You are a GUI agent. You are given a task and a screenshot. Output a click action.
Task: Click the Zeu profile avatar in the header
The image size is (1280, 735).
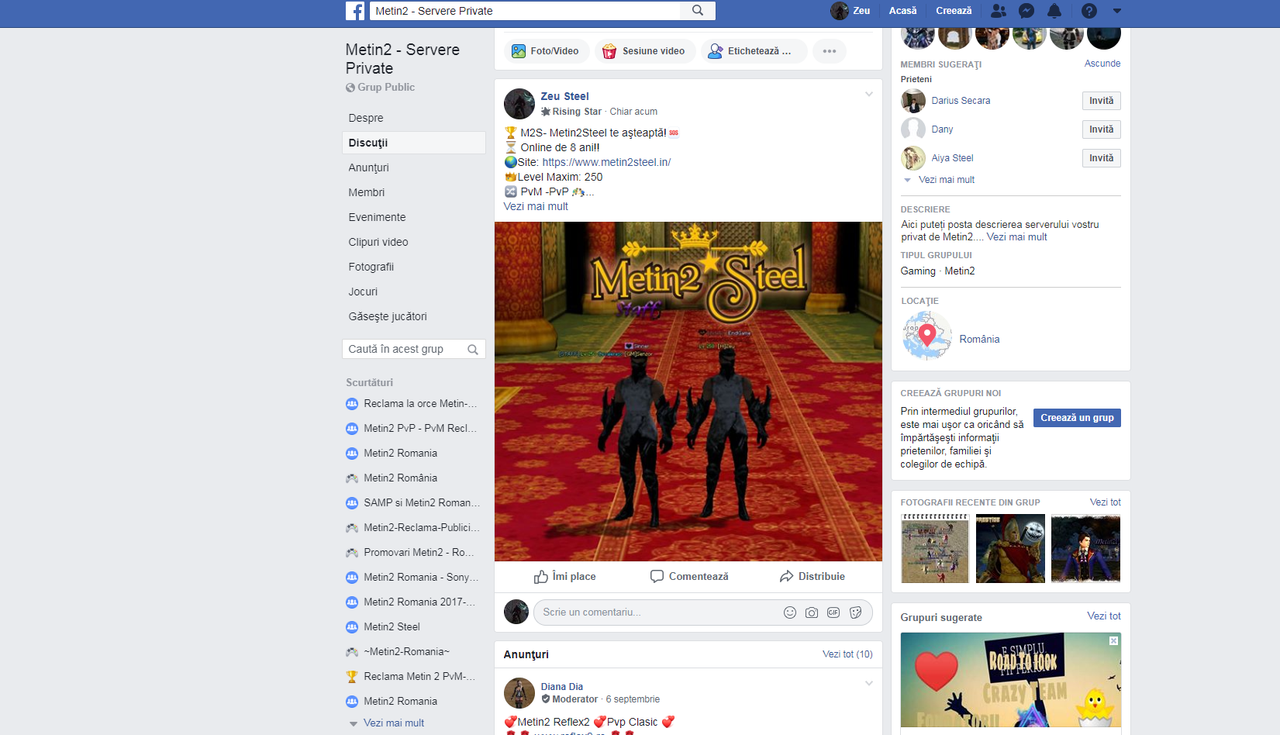pyautogui.click(x=839, y=11)
